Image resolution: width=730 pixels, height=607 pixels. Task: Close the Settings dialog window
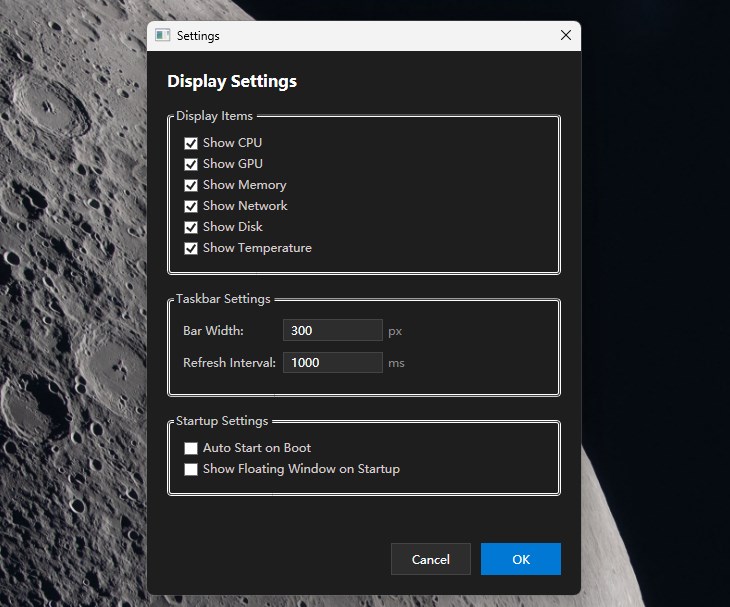(x=566, y=35)
